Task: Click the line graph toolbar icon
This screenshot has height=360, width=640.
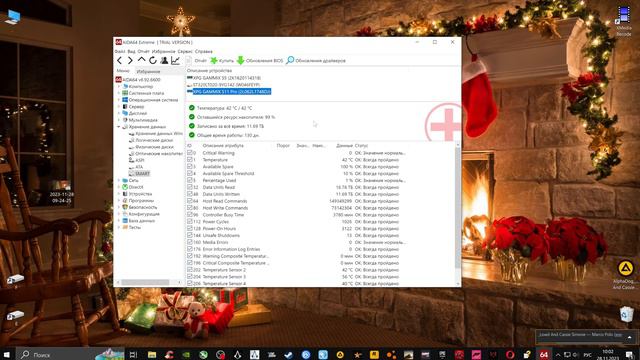Action: [175, 60]
